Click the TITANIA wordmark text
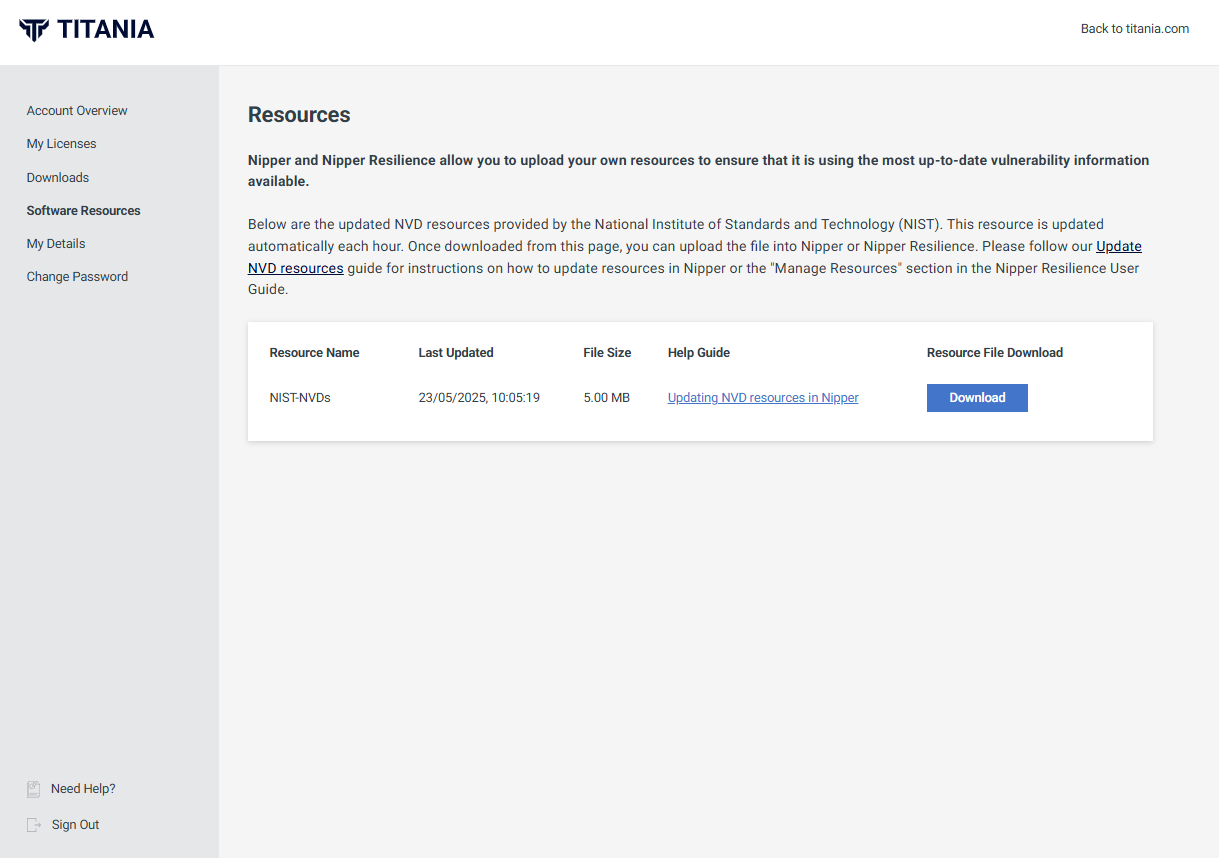 pos(106,29)
